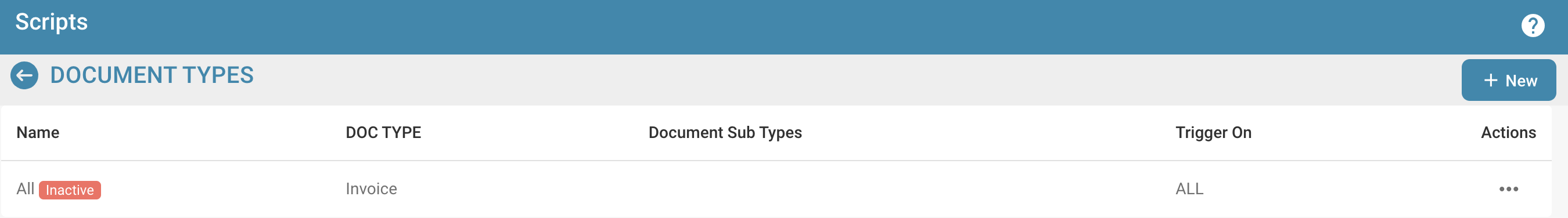Create a New document type script

pyautogui.click(x=1508, y=80)
